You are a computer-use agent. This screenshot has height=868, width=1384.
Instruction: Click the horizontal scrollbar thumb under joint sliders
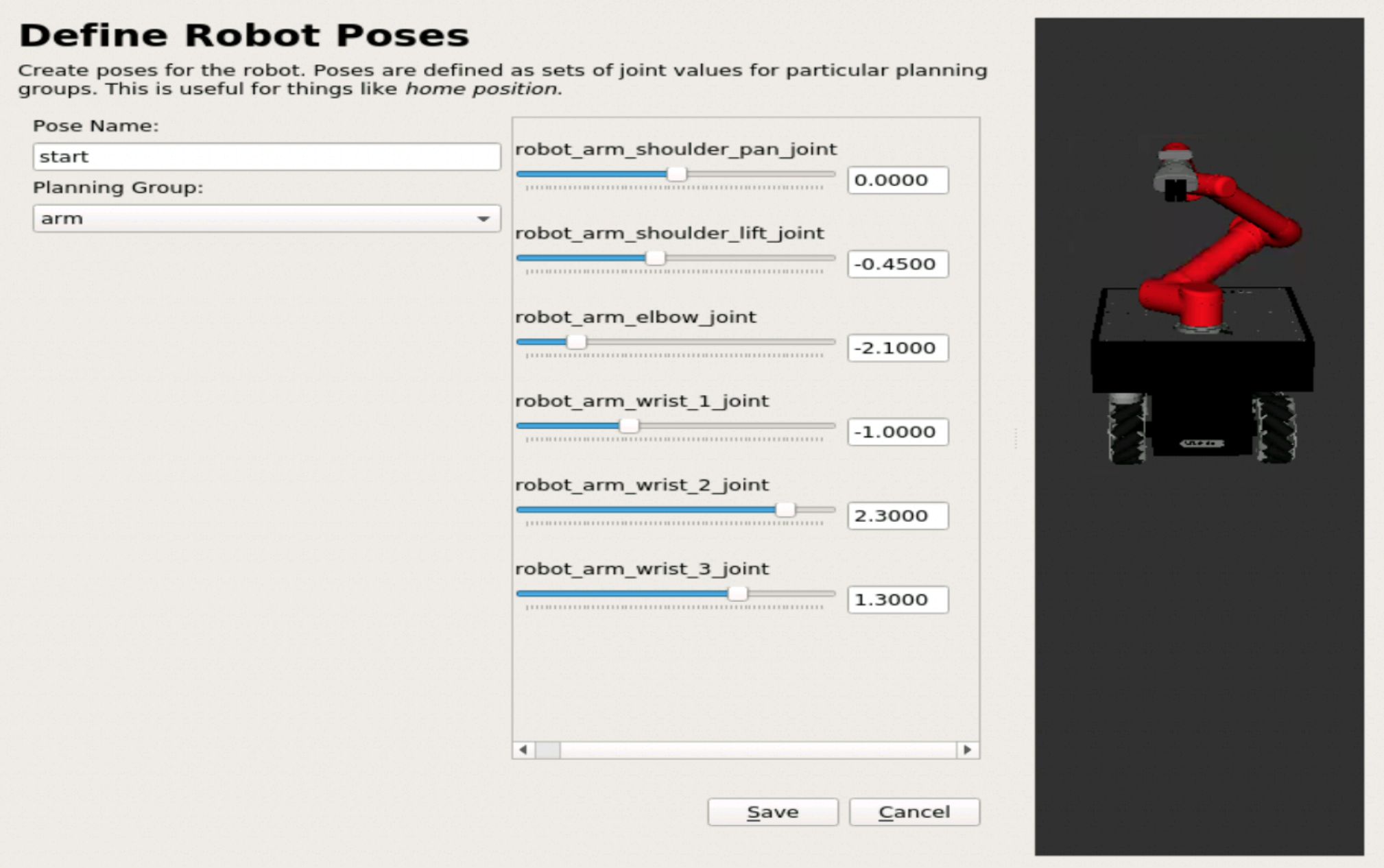tap(547, 749)
